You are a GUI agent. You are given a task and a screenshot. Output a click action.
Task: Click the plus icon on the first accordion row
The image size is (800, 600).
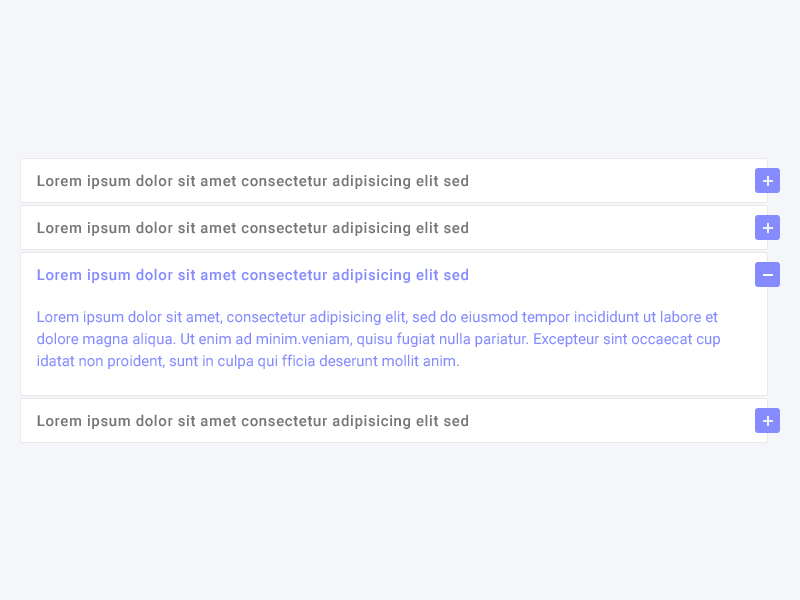(x=767, y=181)
